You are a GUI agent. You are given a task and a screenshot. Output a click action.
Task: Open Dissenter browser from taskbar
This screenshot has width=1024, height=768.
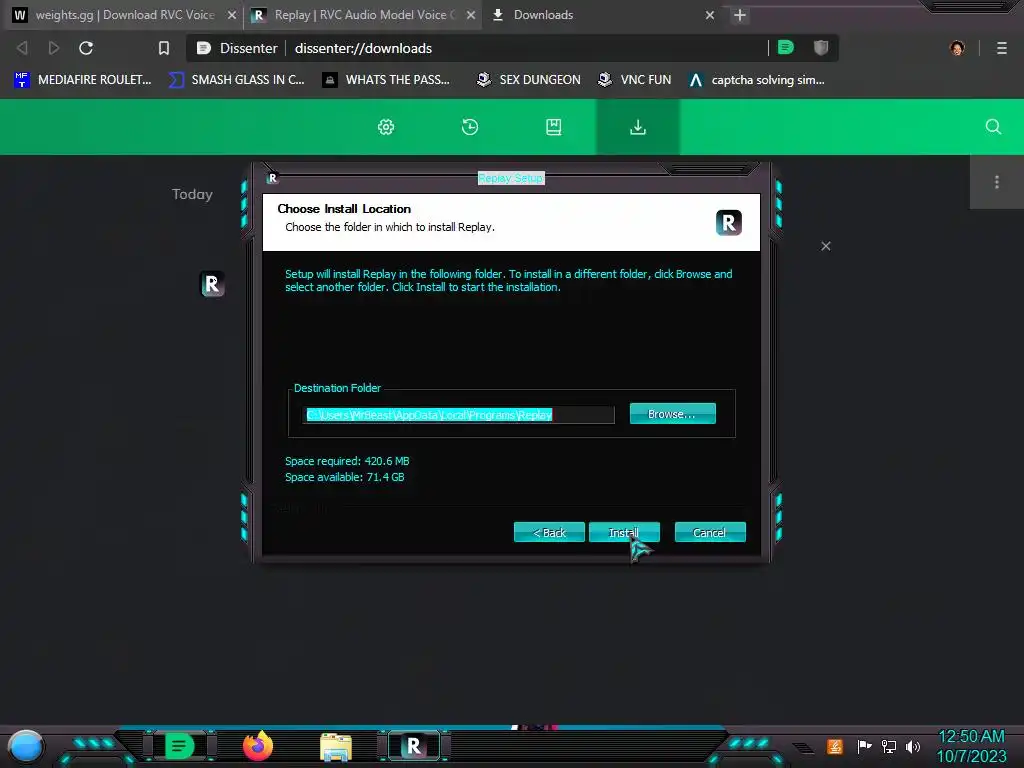[x=180, y=746]
